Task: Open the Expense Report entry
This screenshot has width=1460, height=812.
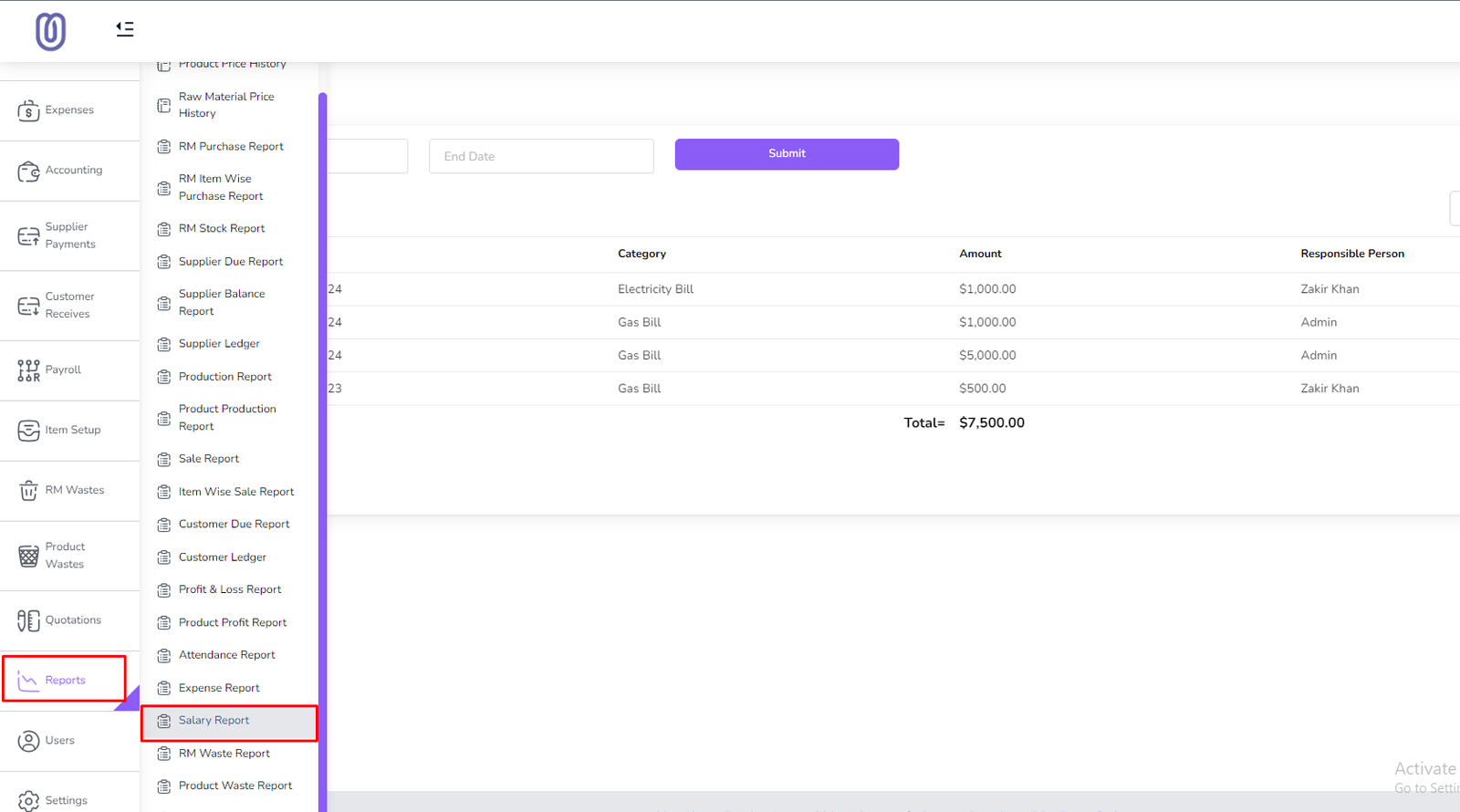Action: 219,689
